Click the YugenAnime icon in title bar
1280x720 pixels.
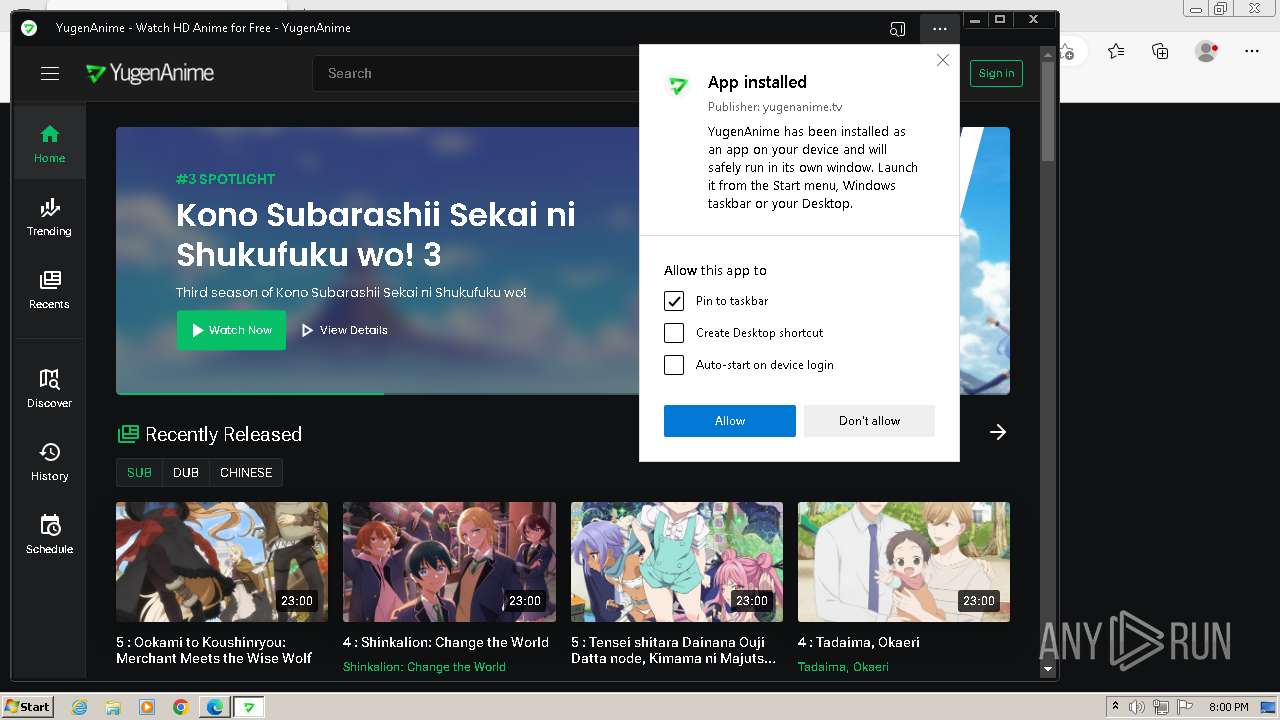coord(29,28)
